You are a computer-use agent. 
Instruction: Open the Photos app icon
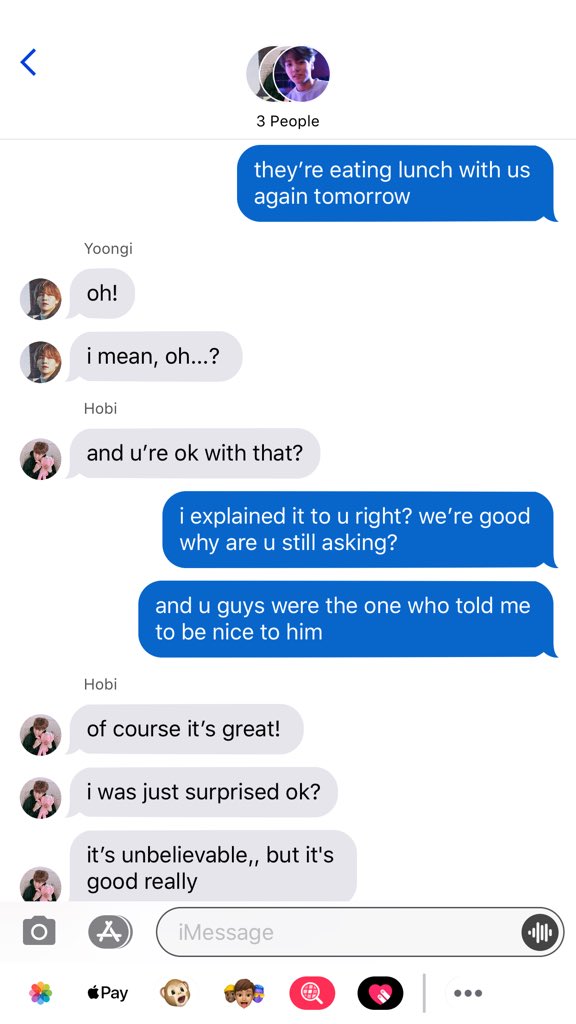pyautogui.click(x=40, y=993)
